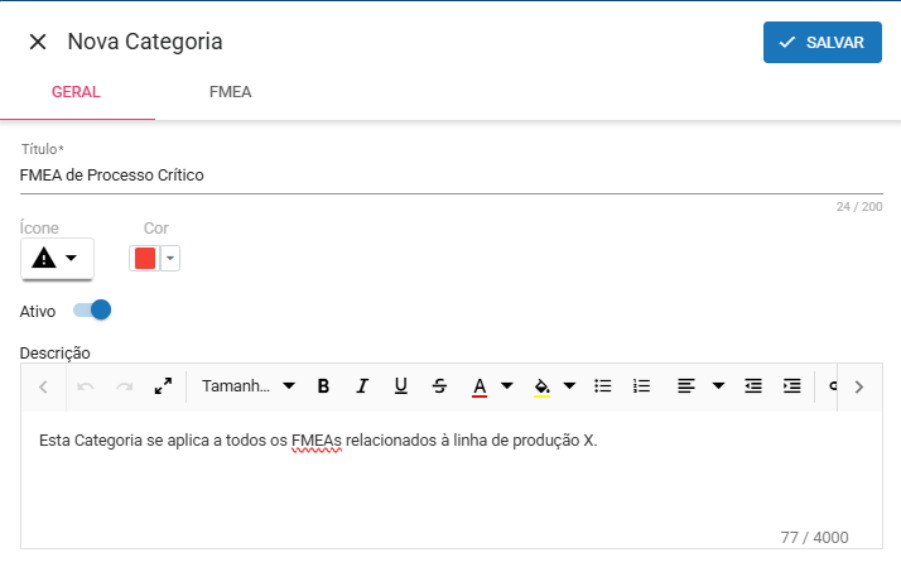Switch to the FMEA tab
The width and height of the screenshot is (901, 585).
tap(230, 92)
